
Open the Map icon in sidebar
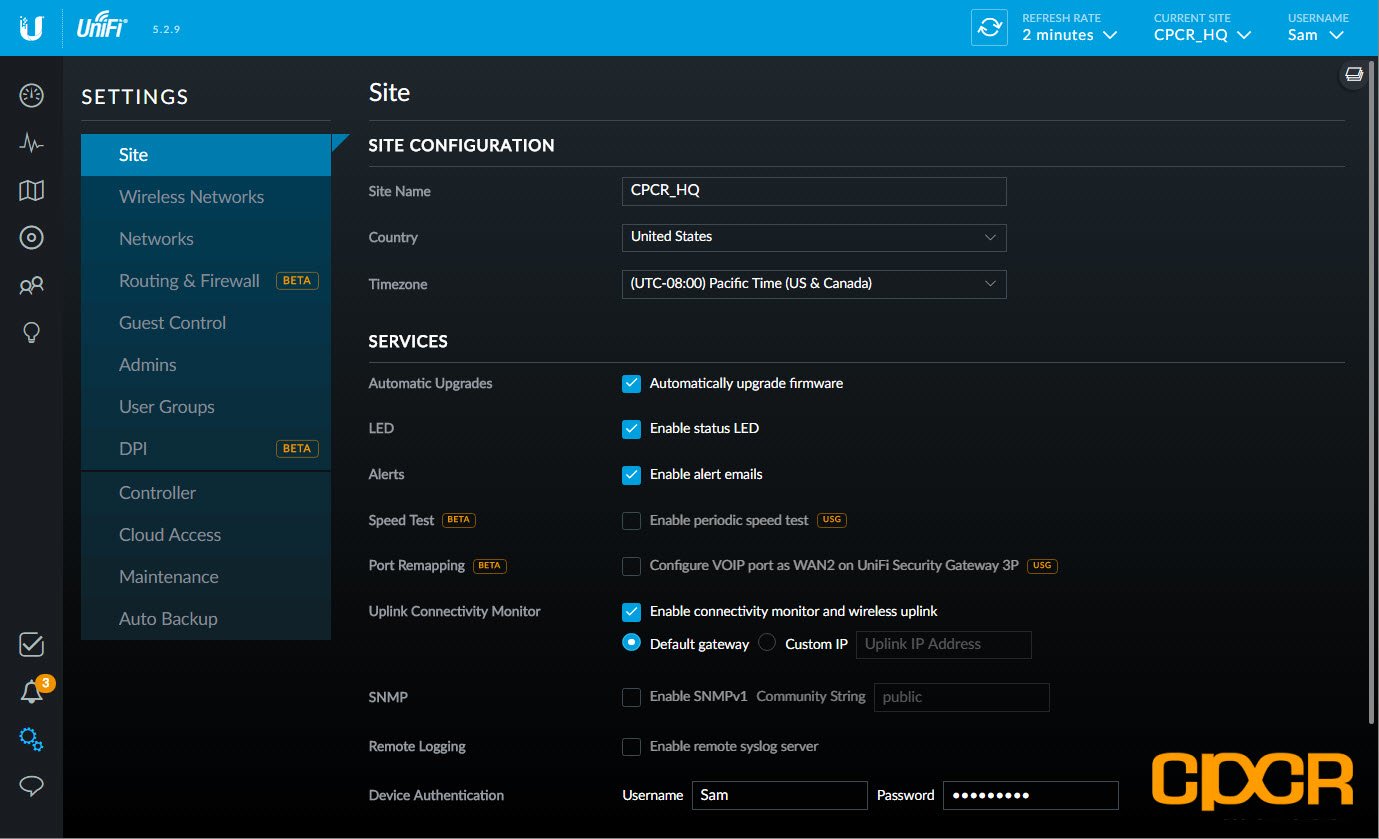[x=31, y=190]
